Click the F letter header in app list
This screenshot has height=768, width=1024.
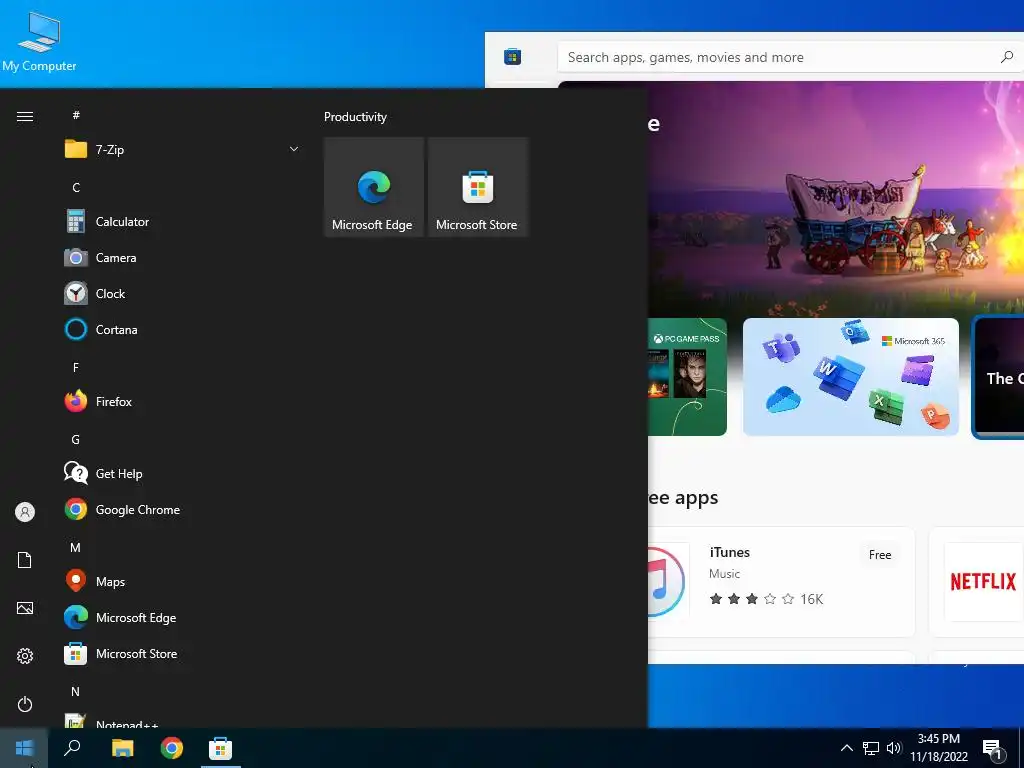76,368
